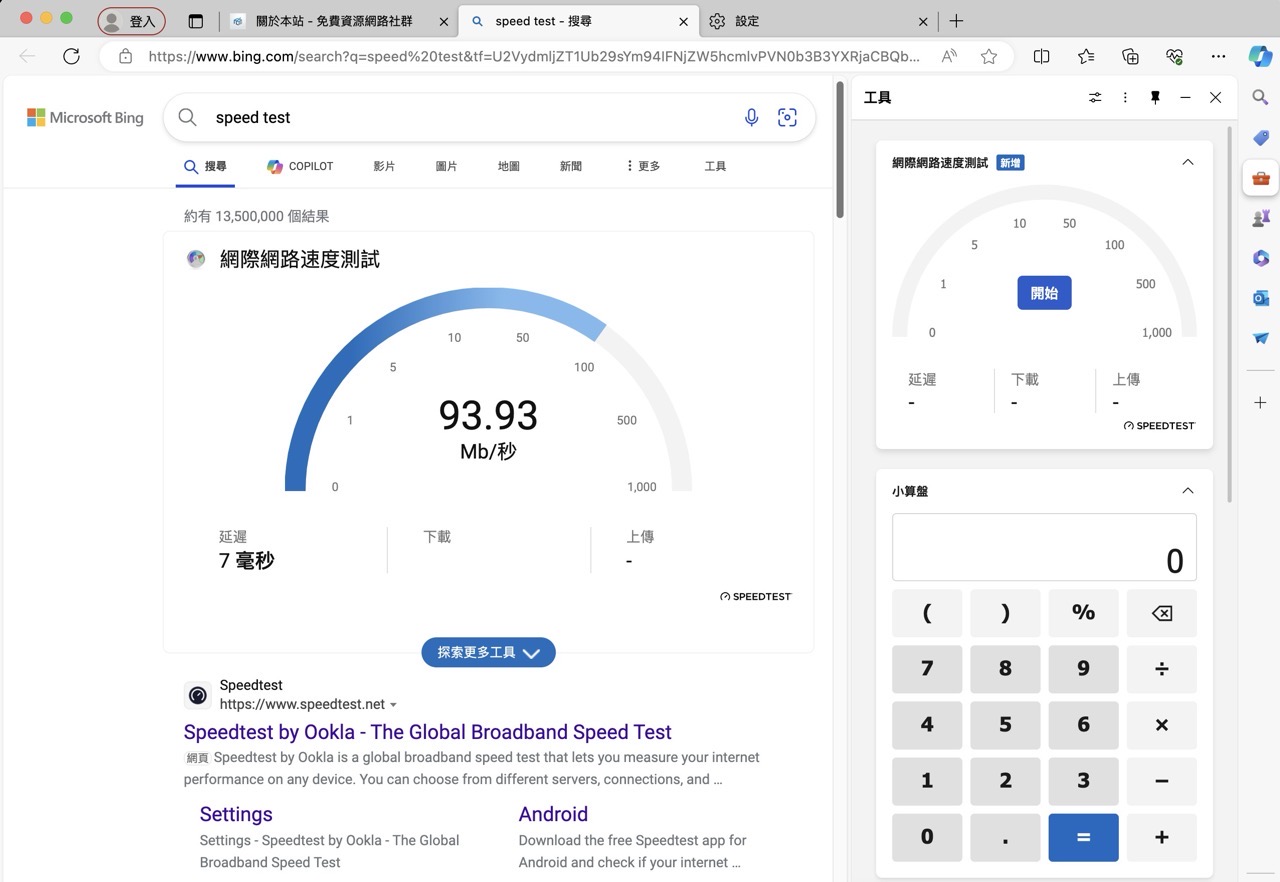The image size is (1280, 882).
Task: Open the speedtest.net URL dropdown arrow
Action: coord(393,705)
